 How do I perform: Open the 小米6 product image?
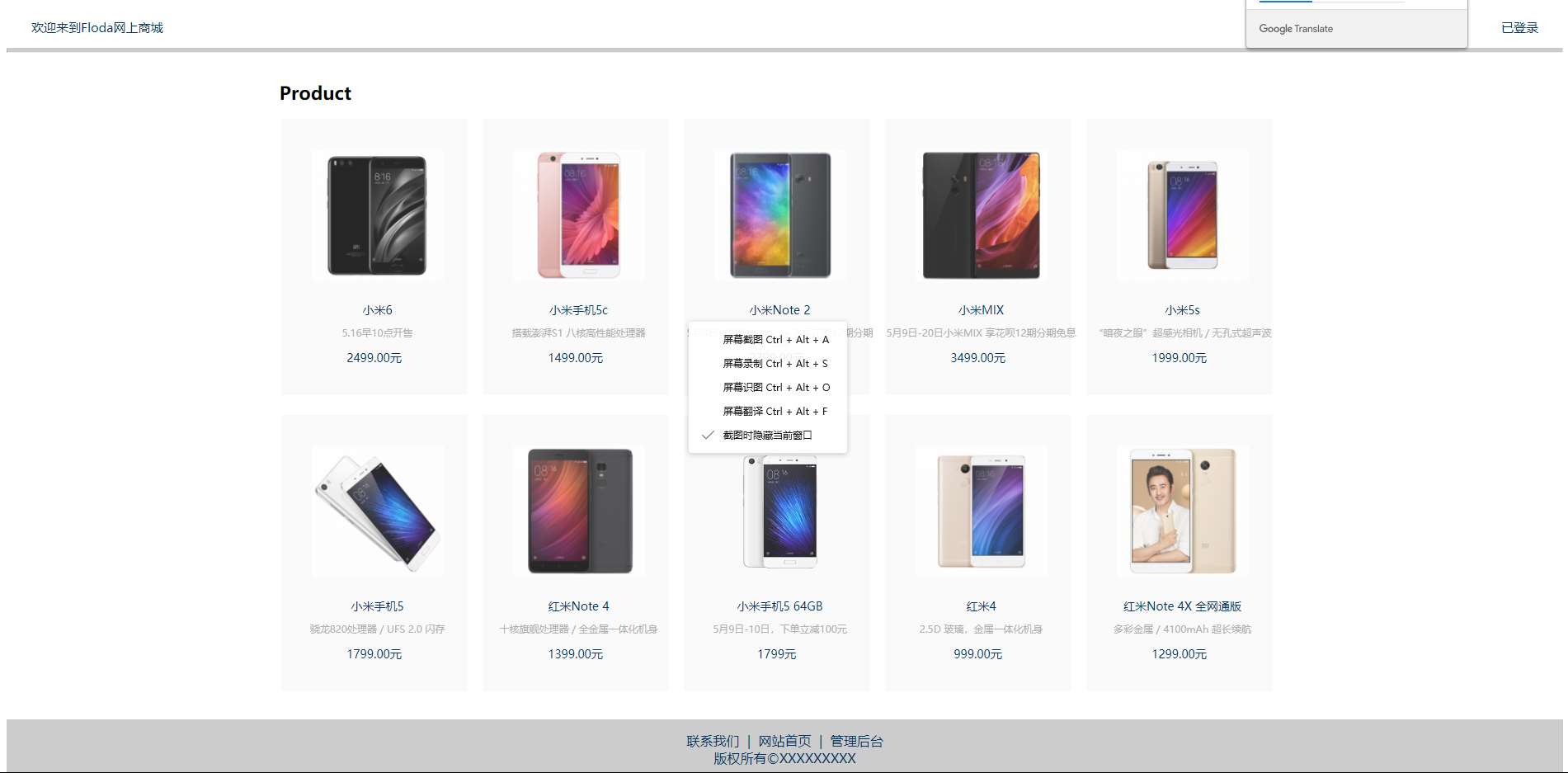pos(377,215)
